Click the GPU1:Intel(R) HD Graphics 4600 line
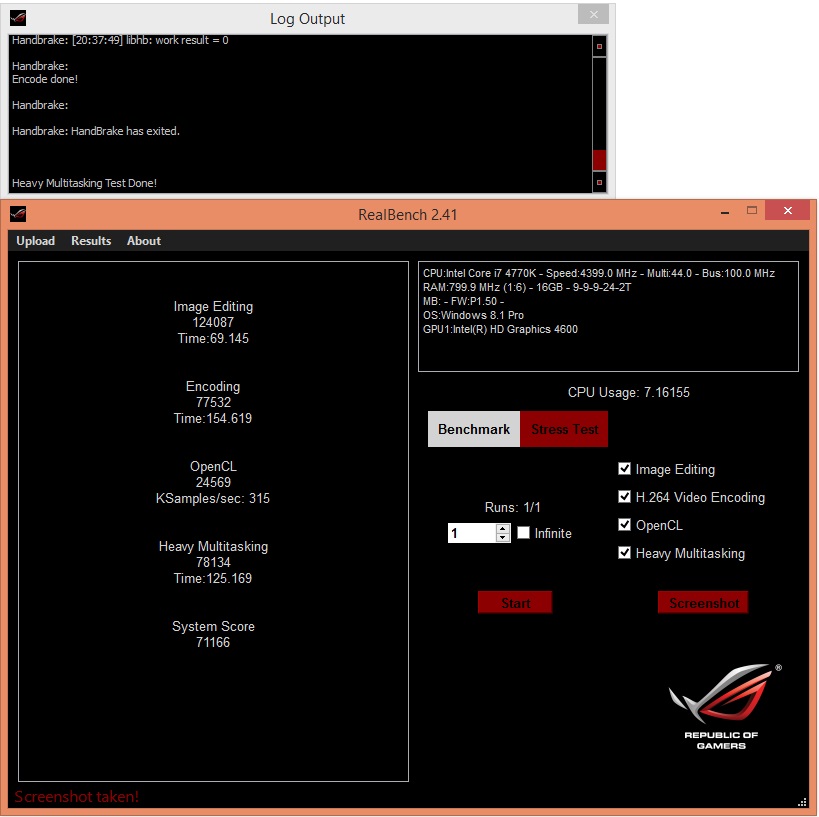The width and height of the screenshot is (819, 817). tap(500, 329)
